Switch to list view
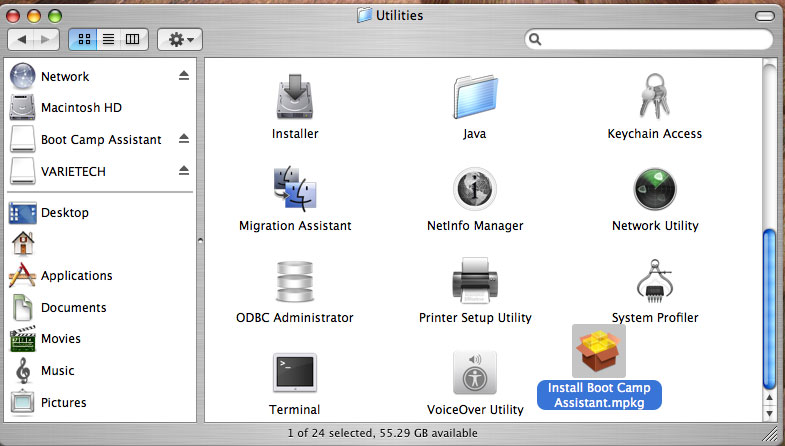Image resolution: width=785 pixels, height=446 pixels. [x=108, y=39]
